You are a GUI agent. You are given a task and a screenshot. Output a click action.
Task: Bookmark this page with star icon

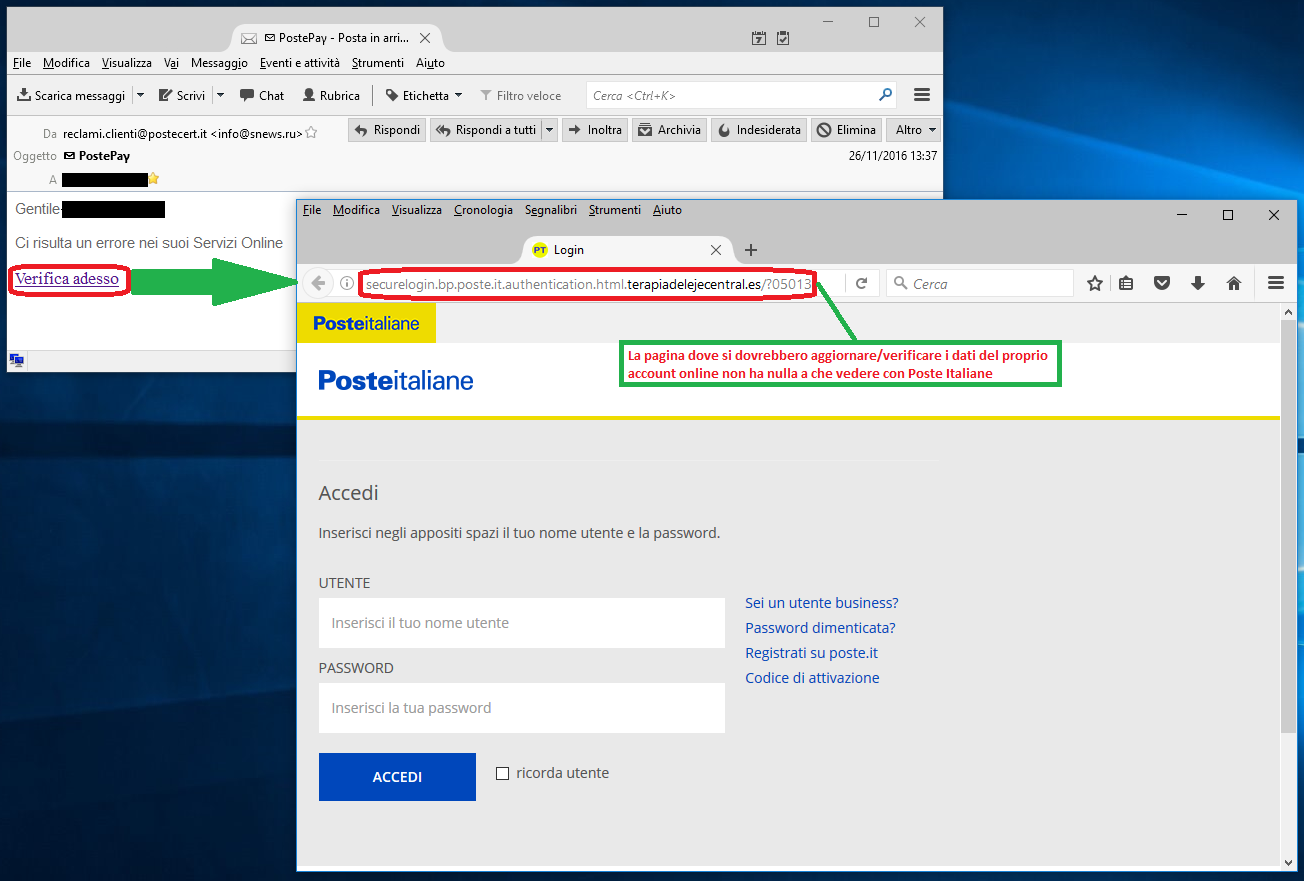[x=1095, y=284]
